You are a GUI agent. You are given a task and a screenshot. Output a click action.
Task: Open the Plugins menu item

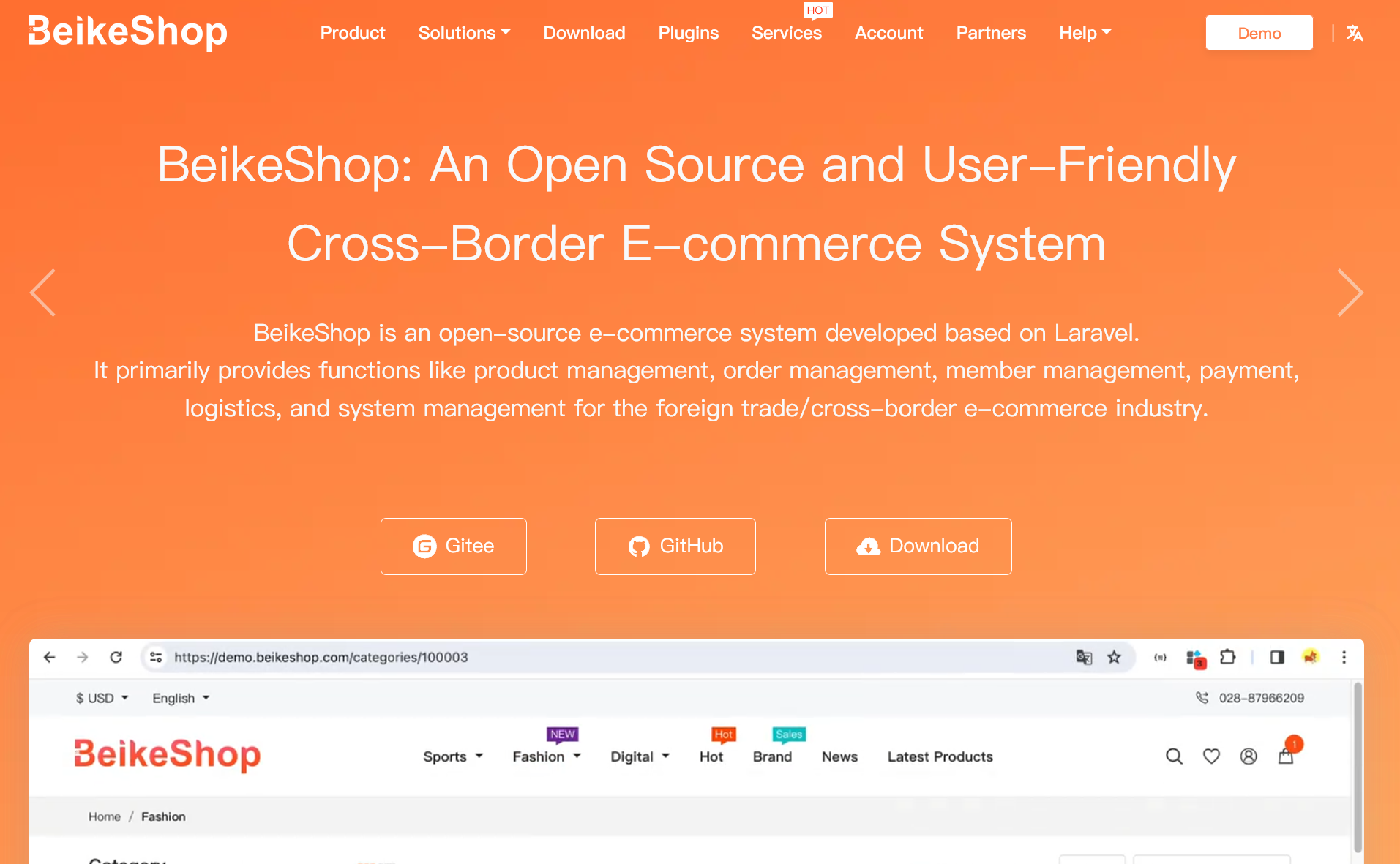point(688,33)
